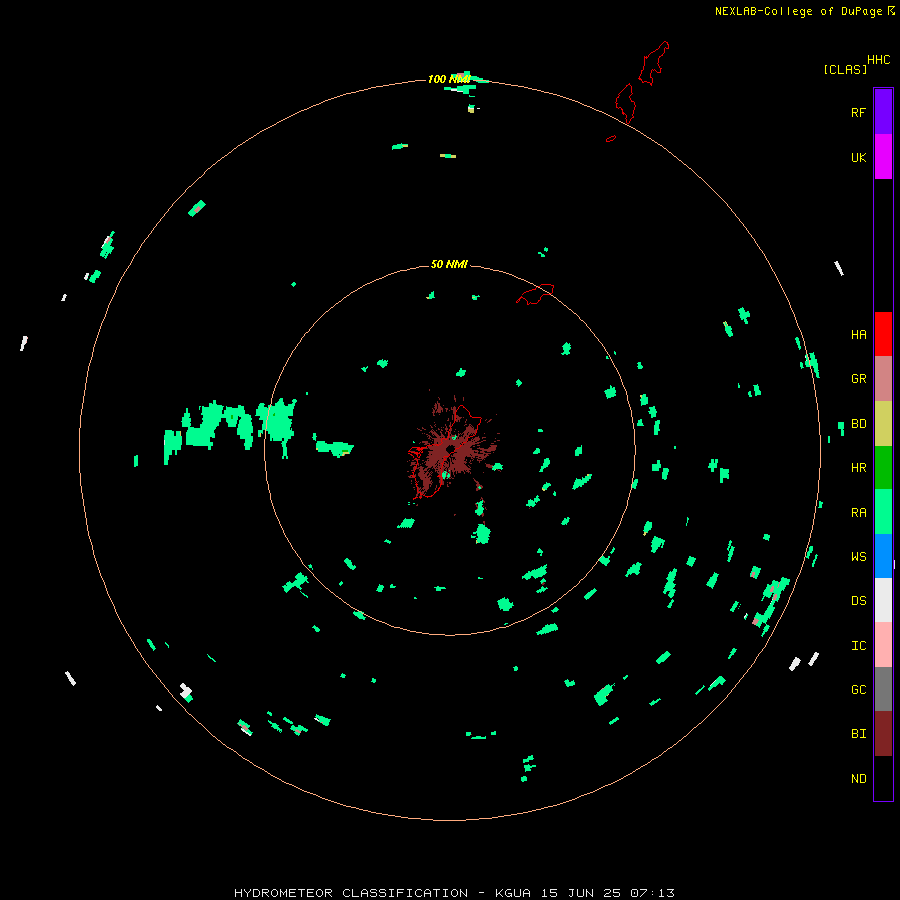Click the white DS legend swatch
Image resolution: width=900 pixels, height=900 pixels.
pos(883,600)
